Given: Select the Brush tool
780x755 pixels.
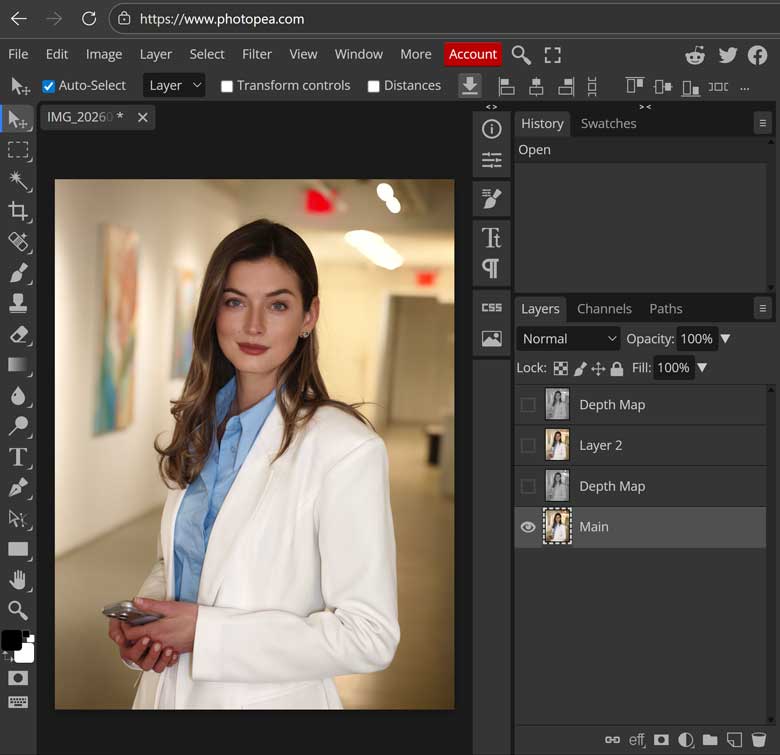Looking at the screenshot, I should 18,273.
